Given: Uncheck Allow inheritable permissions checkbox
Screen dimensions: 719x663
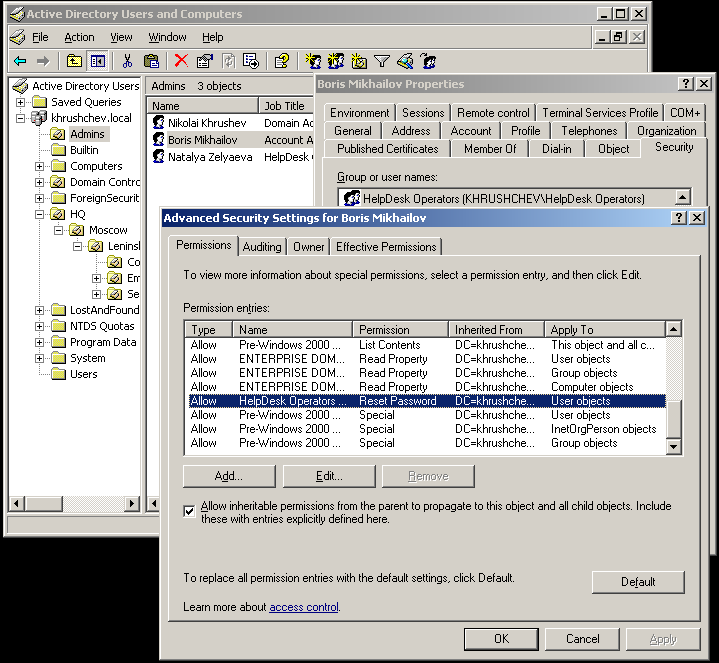Looking at the screenshot, I should [189, 510].
